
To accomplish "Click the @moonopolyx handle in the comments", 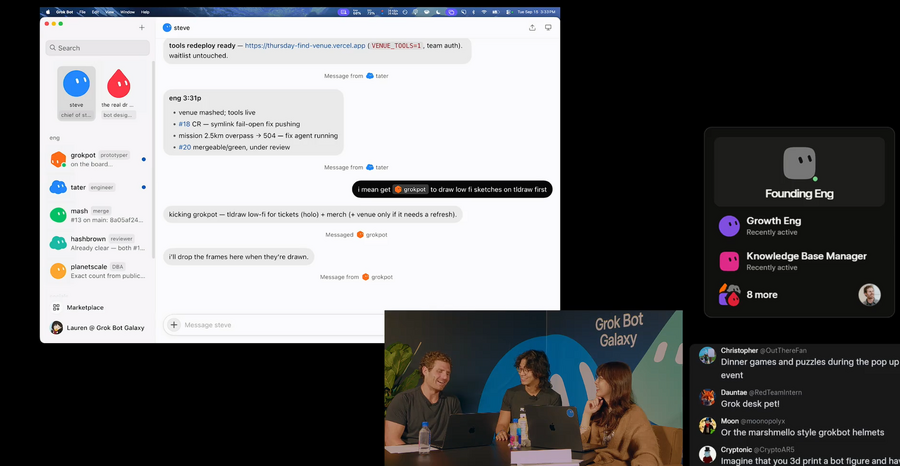I will [x=761, y=421].
